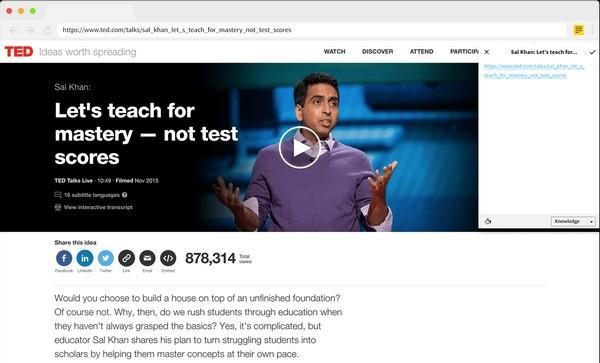Click the 'Sal Khan:' speaker name

(72, 87)
